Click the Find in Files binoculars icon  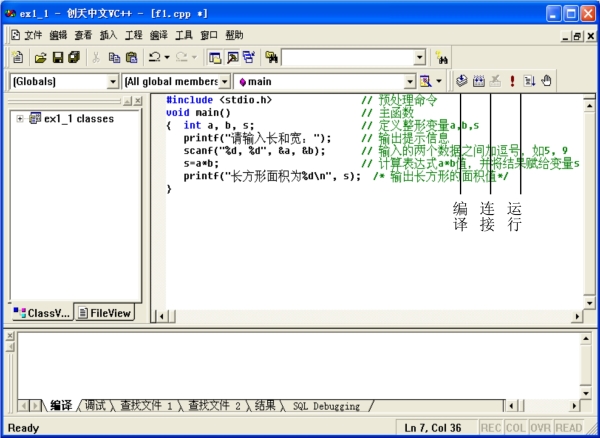(271, 58)
